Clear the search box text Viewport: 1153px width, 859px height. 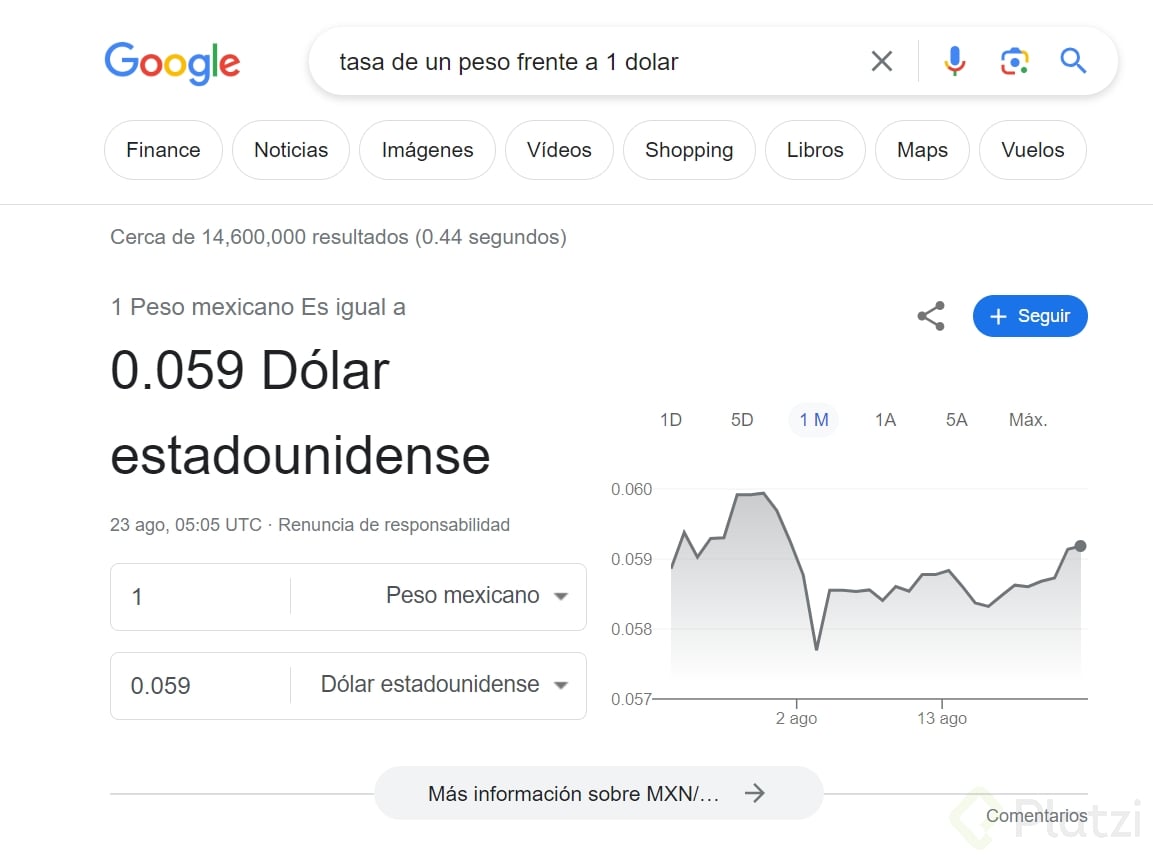pyautogui.click(x=881, y=62)
